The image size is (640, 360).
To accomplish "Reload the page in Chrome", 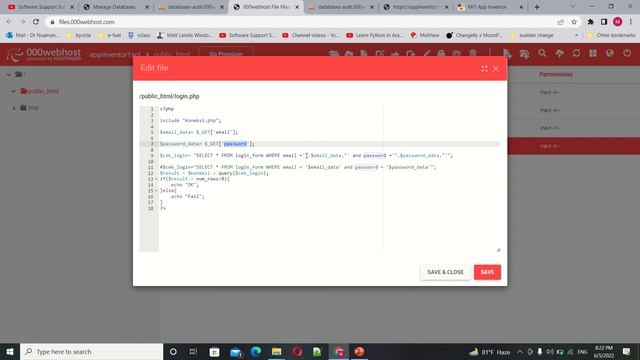I will coord(36,22).
